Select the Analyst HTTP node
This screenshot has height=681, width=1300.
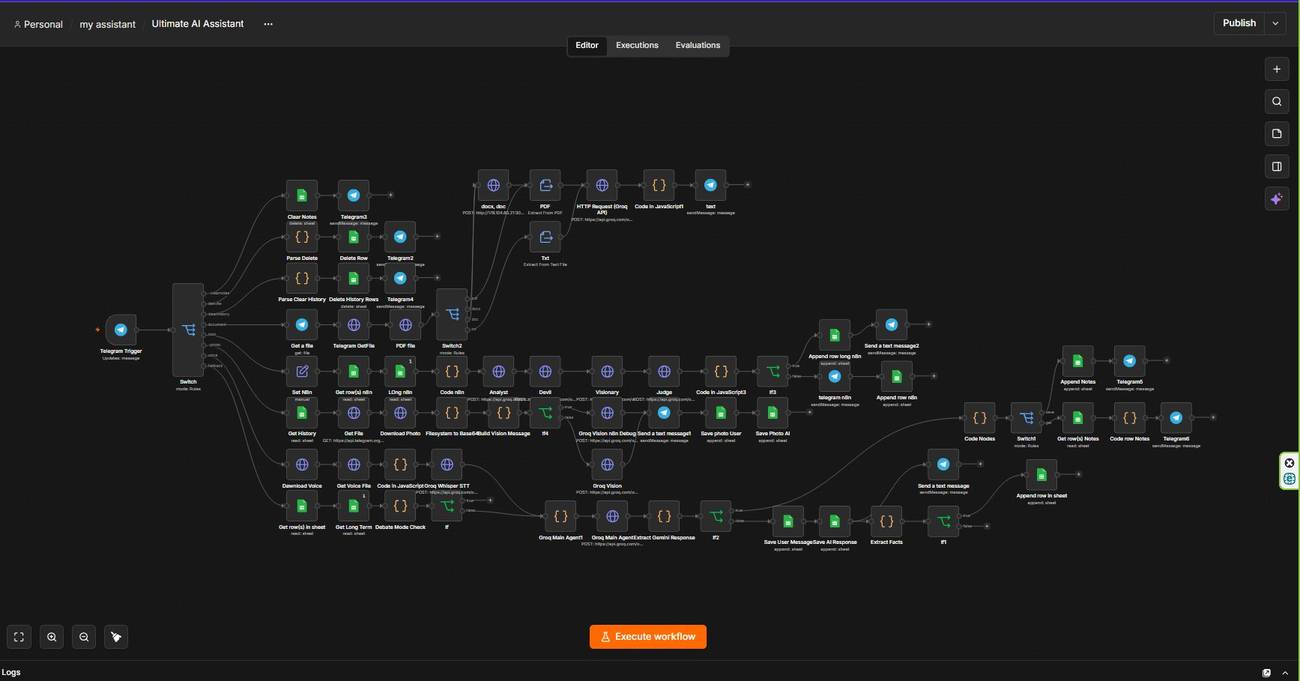tap(498, 371)
